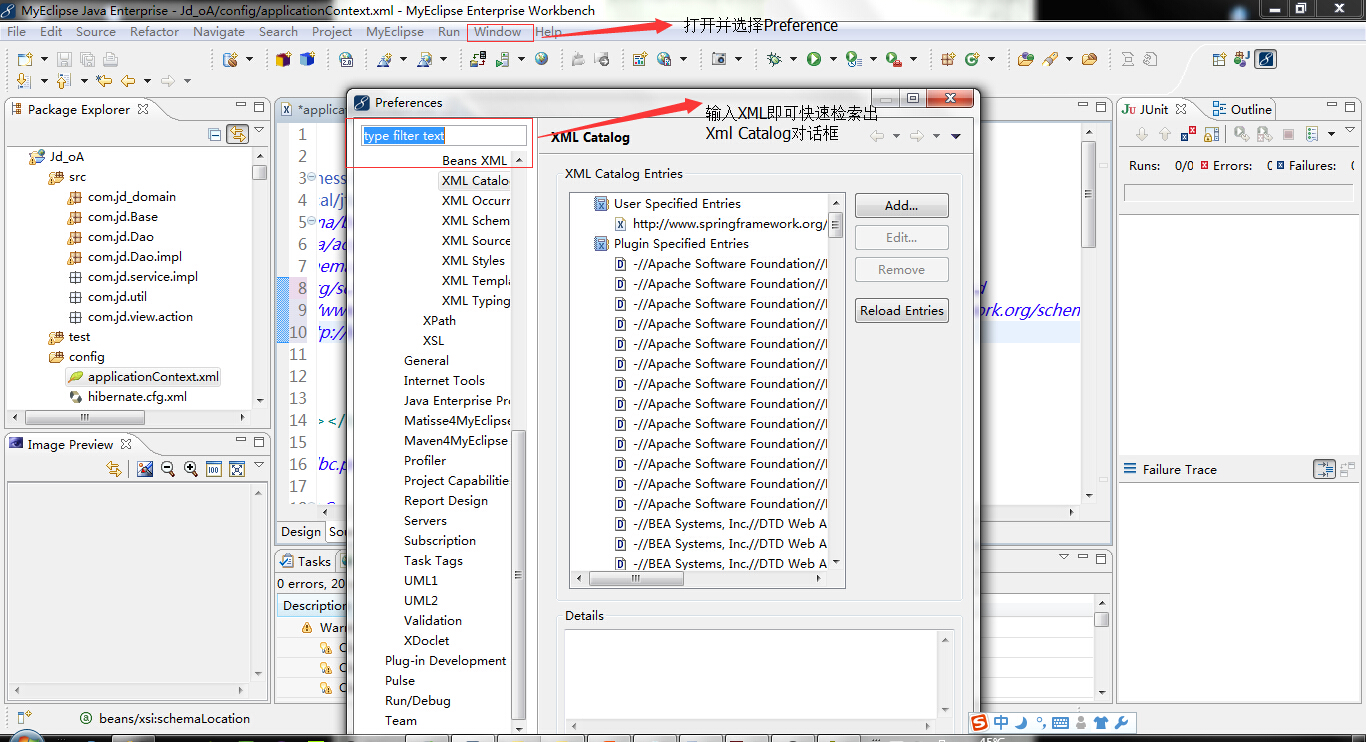Click the green Run icon in toolbar
The height and width of the screenshot is (742, 1366).
point(814,60)
